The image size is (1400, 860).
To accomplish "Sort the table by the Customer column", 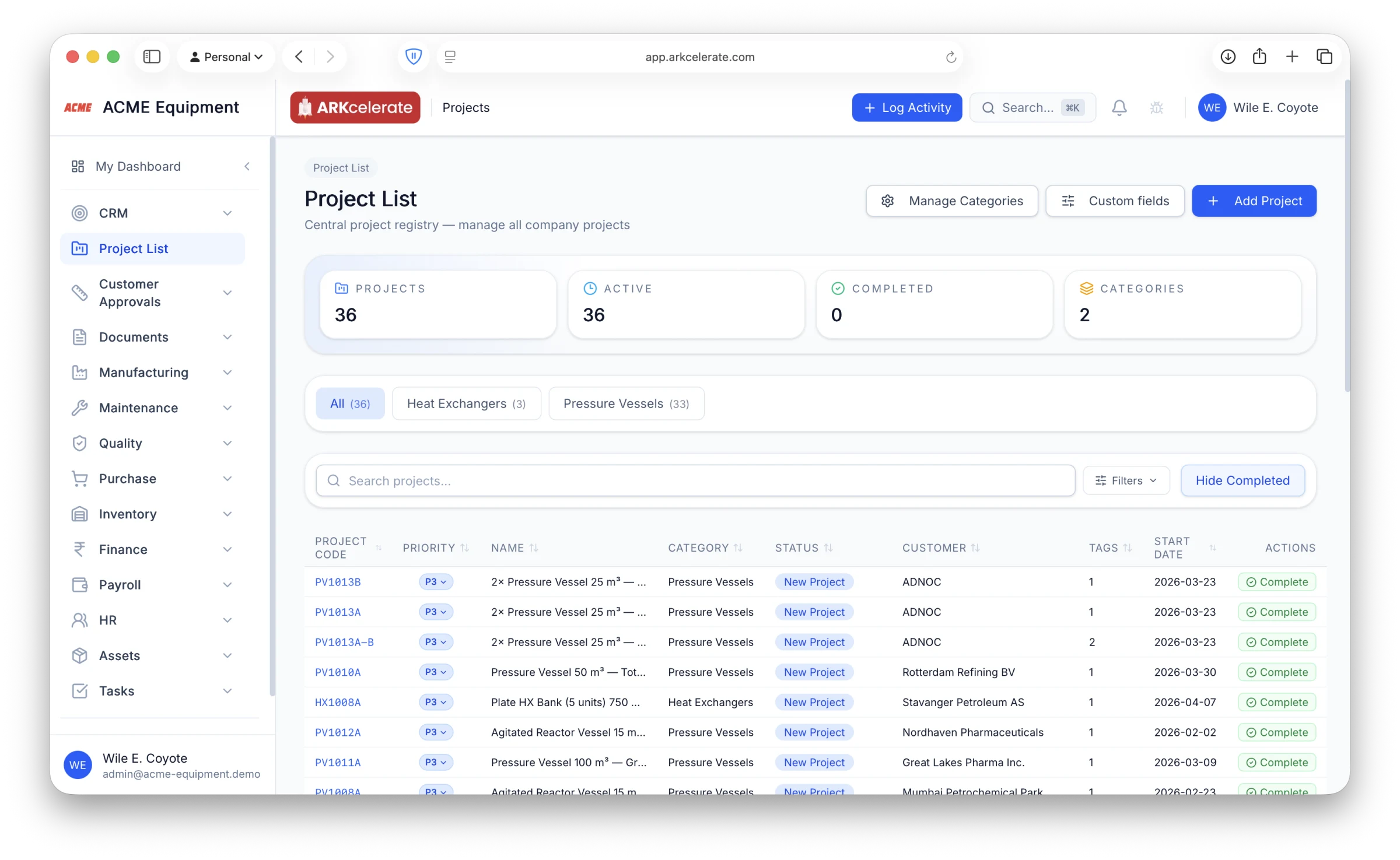I will [940, 548].
